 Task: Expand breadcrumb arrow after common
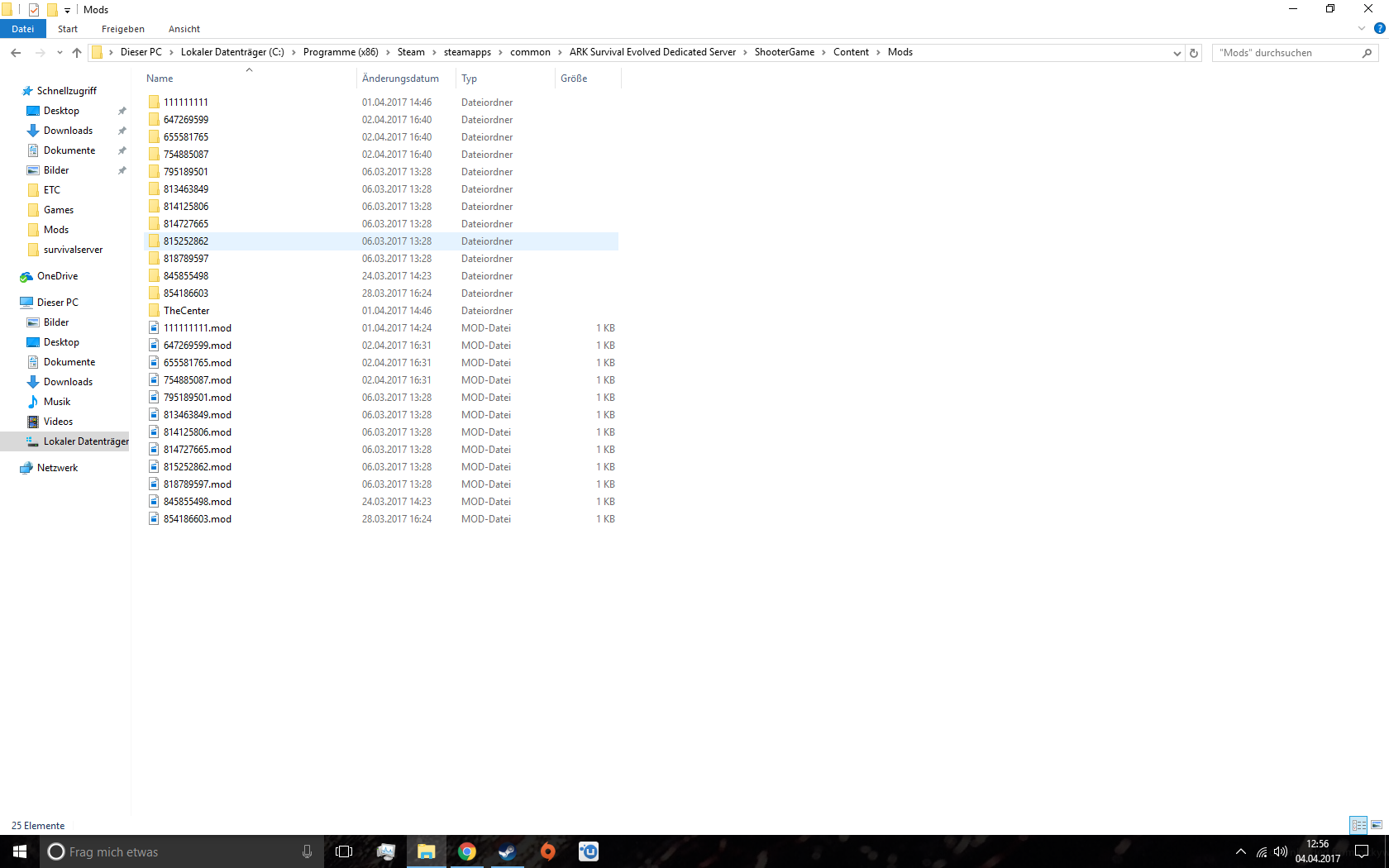pos(560,52)
